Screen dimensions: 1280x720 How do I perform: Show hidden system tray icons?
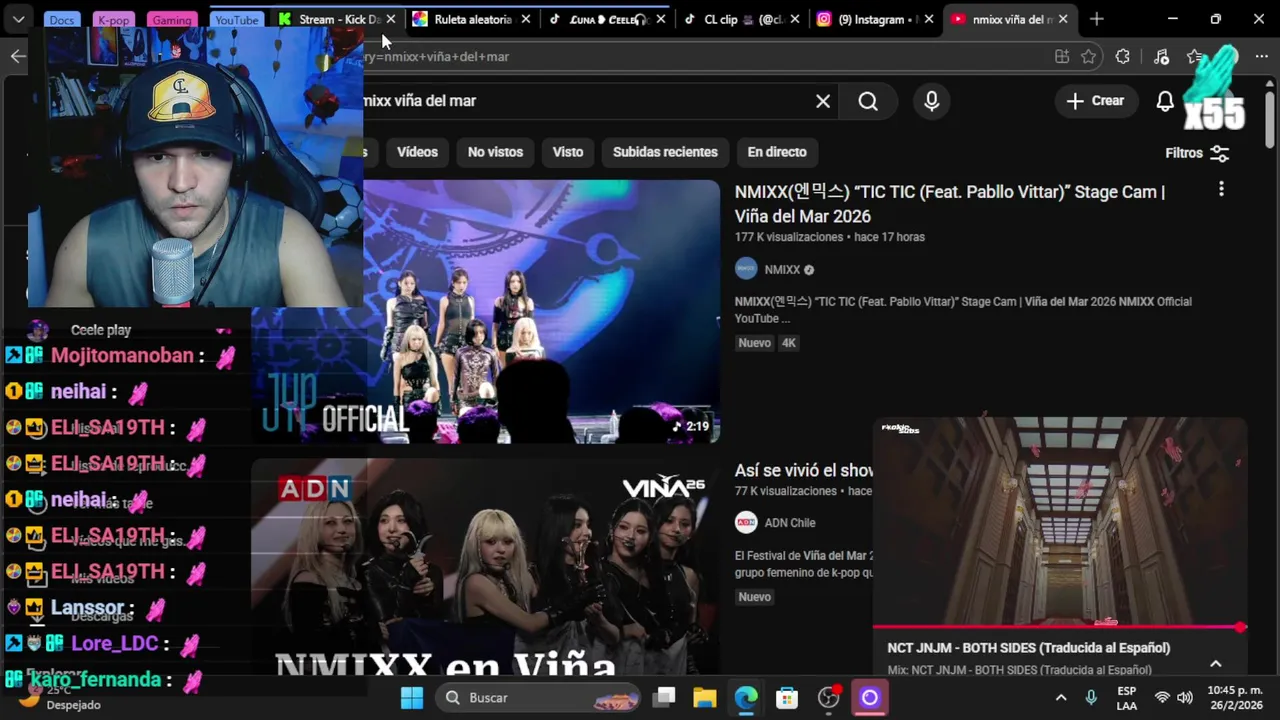pos(1061,697)
